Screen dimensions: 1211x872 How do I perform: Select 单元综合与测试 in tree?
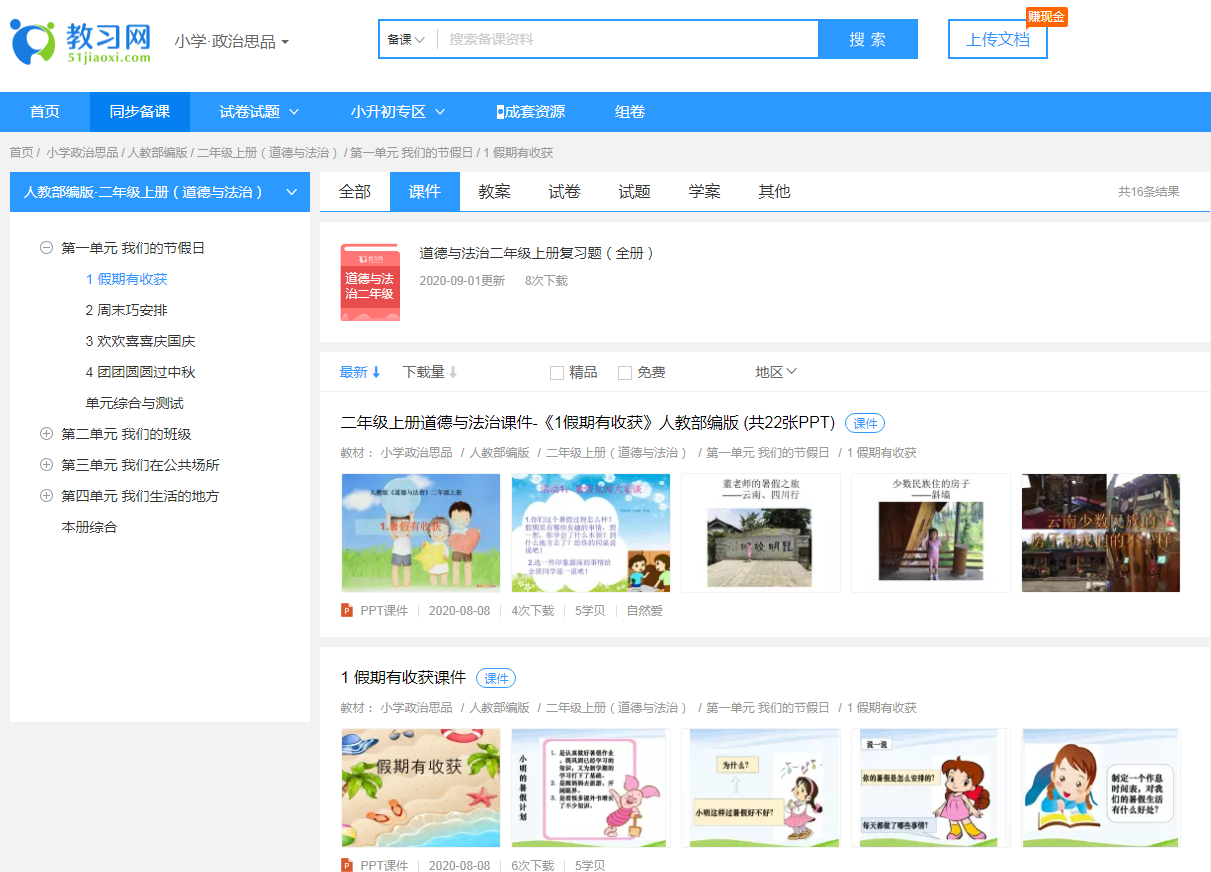135,403
